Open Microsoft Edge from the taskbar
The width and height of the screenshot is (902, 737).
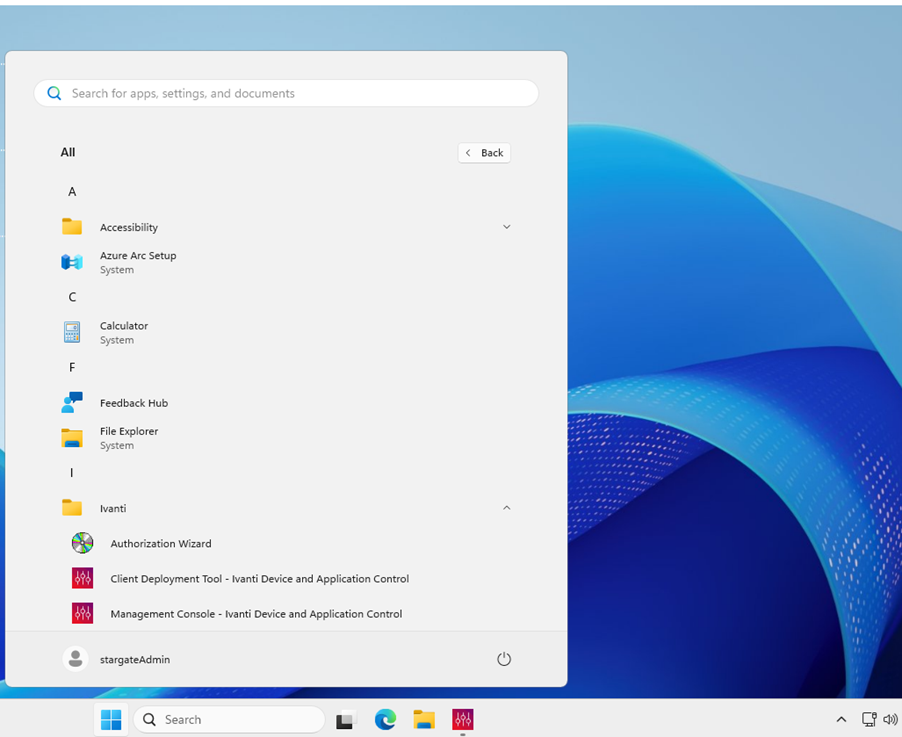(x=385, y=719)
